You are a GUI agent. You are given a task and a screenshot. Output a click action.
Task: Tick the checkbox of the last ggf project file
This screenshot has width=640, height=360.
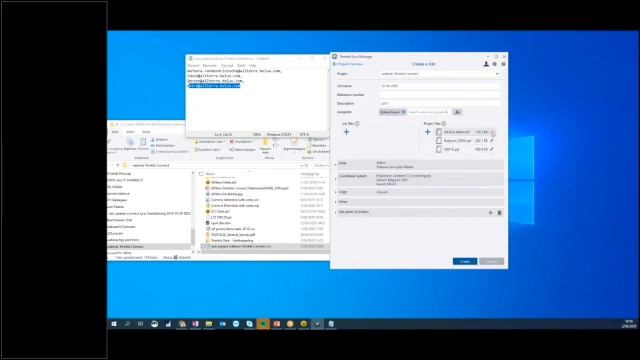[x=439, y=149]
